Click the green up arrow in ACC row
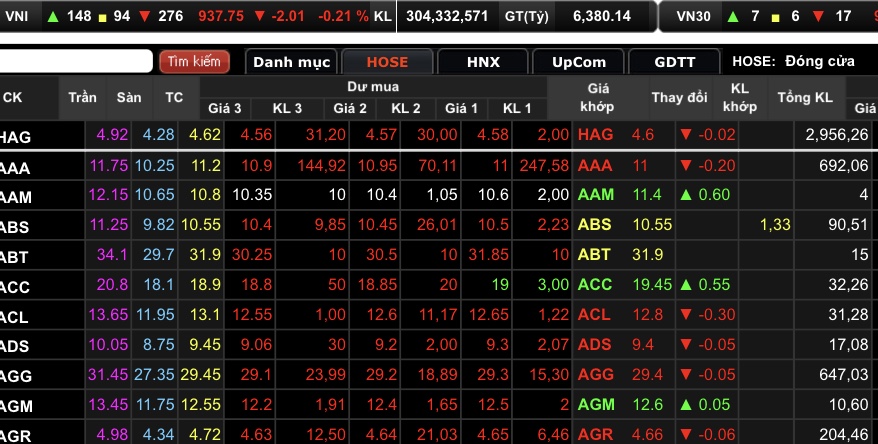878x444 pixels. coord(685,285)
